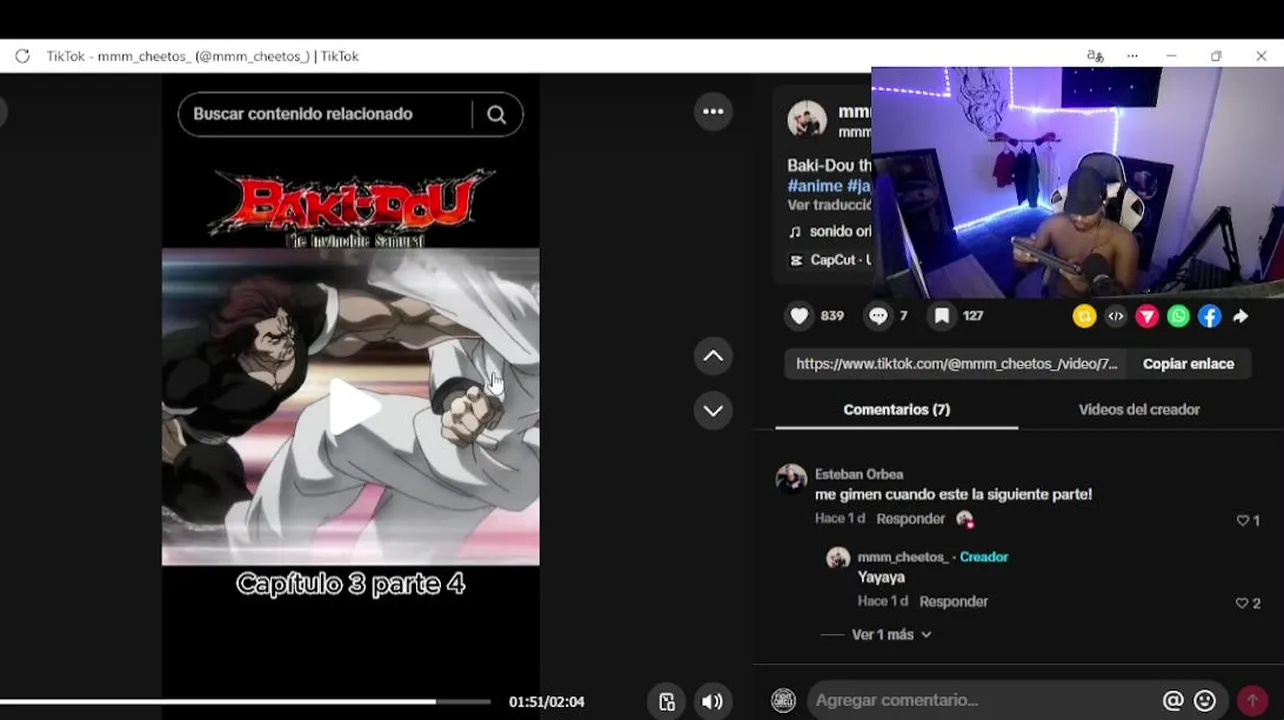Screen dimensions: 1284x720
Task: Insert mention with @ icon
Action: (x=1173, y=700)
